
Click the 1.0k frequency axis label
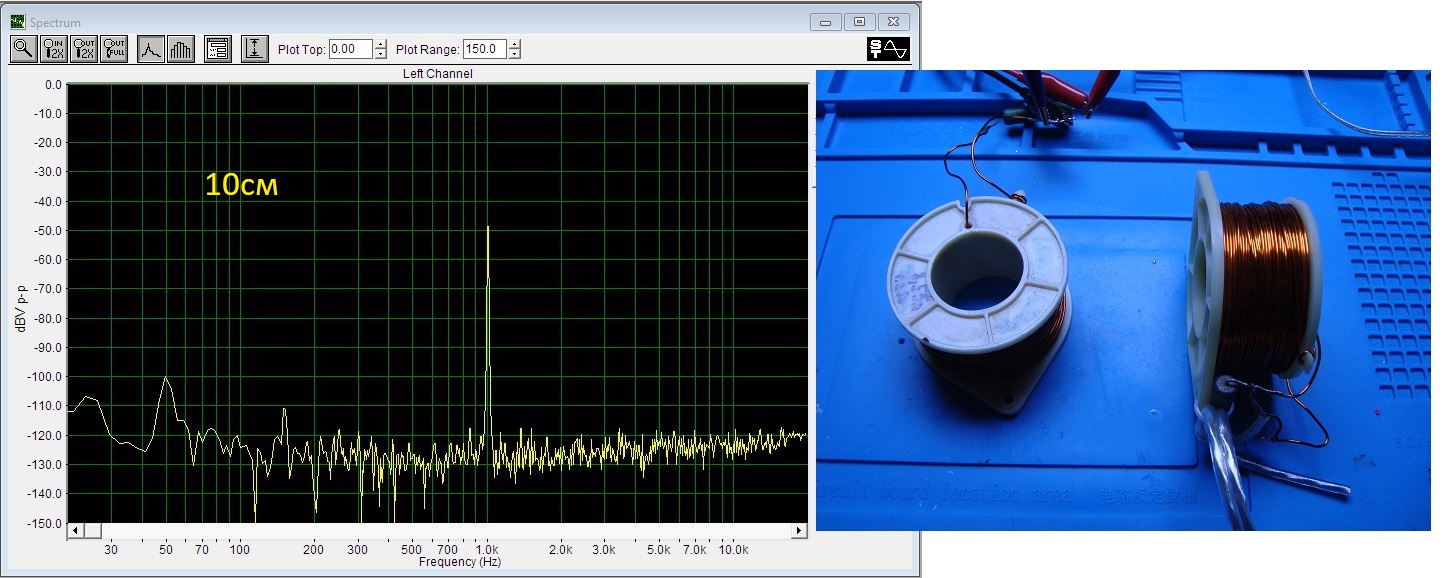click(487, 550)
